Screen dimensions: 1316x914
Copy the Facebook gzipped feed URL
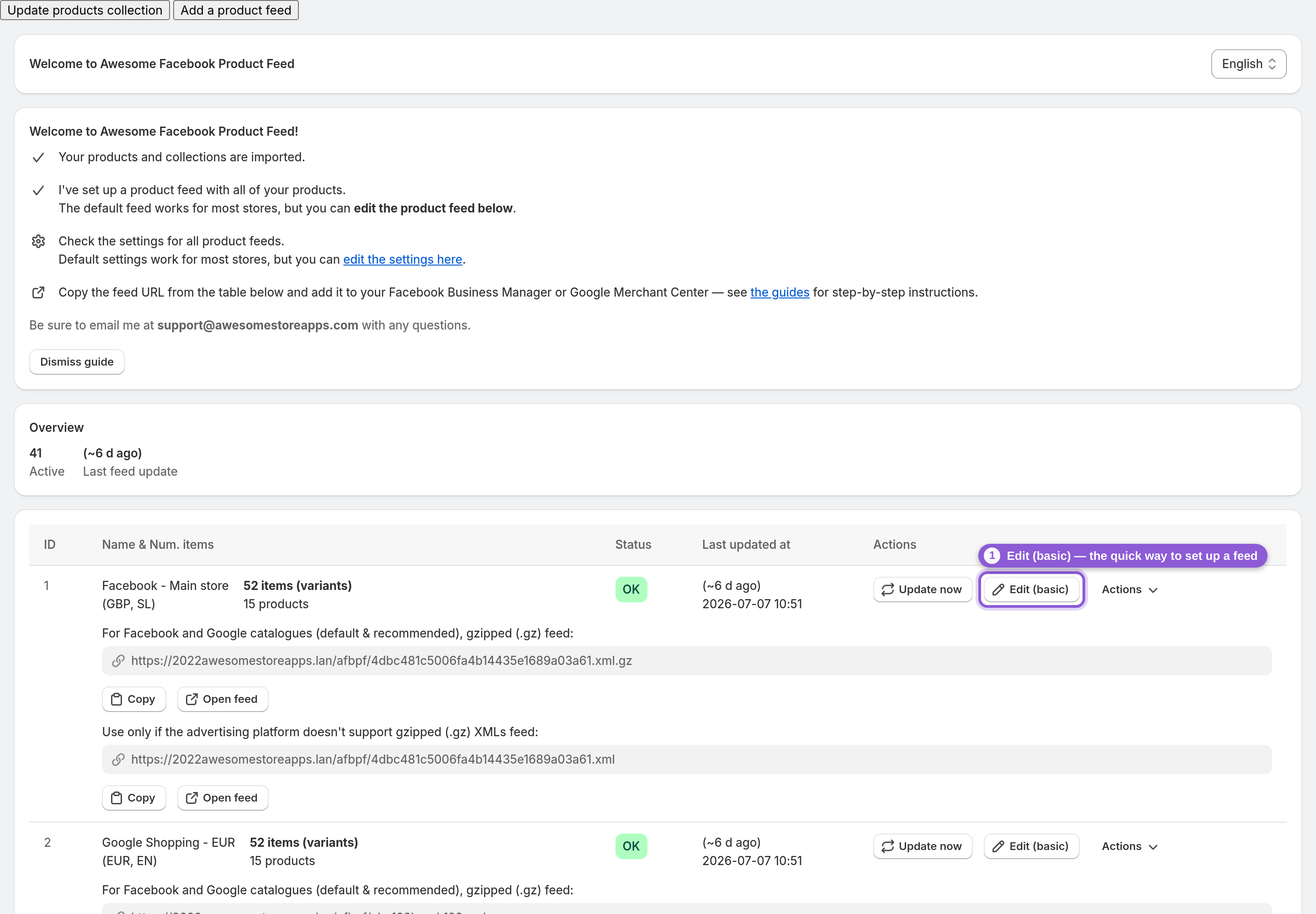coord(134,699)
